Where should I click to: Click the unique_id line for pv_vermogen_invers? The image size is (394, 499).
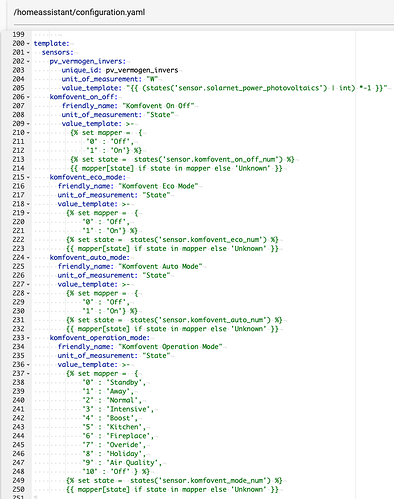(120, 70)
